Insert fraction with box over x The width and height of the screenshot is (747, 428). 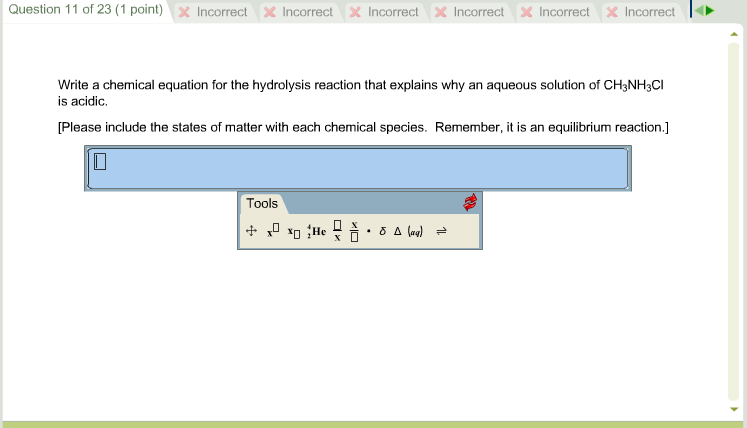coord(337,231)
